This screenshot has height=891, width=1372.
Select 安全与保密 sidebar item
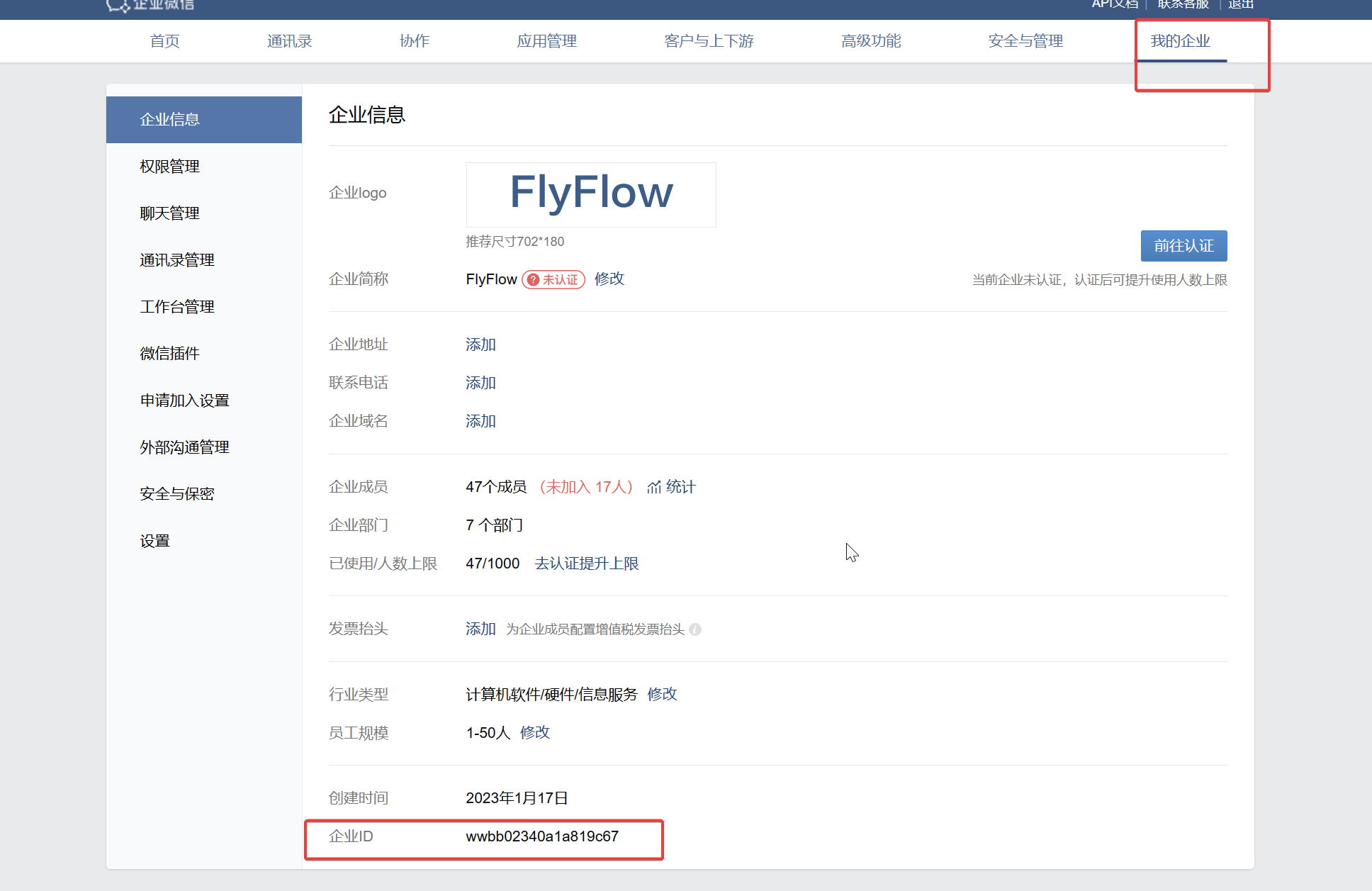click(204, 494)
